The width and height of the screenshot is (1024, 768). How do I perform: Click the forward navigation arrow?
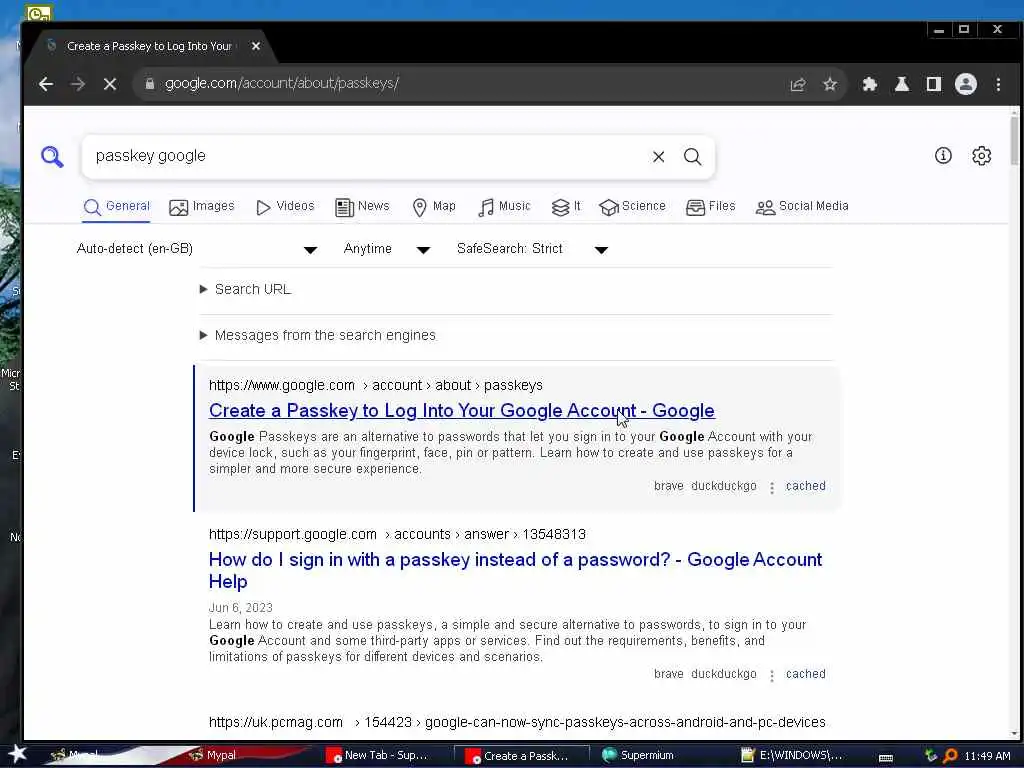(x=78, y=84)
